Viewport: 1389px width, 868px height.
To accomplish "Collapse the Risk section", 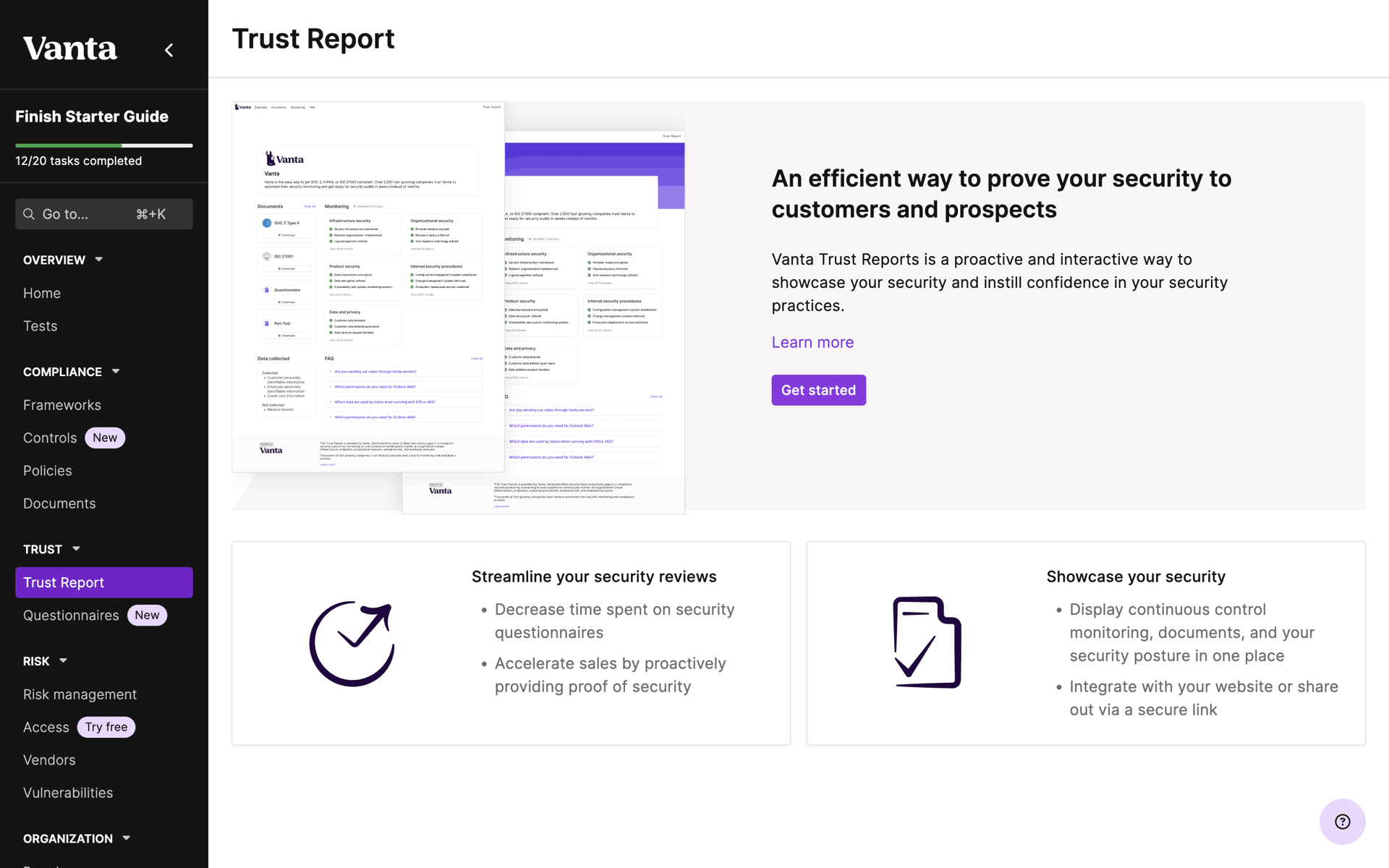I will (63, 661).
